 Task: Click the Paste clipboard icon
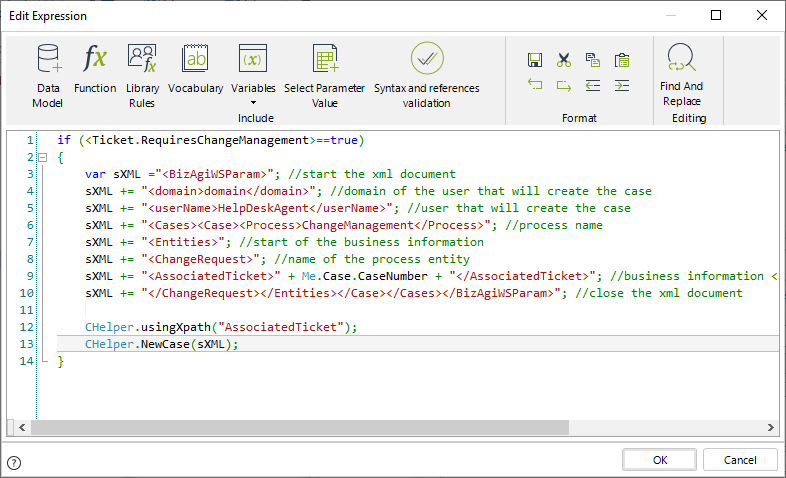point(622,60)
